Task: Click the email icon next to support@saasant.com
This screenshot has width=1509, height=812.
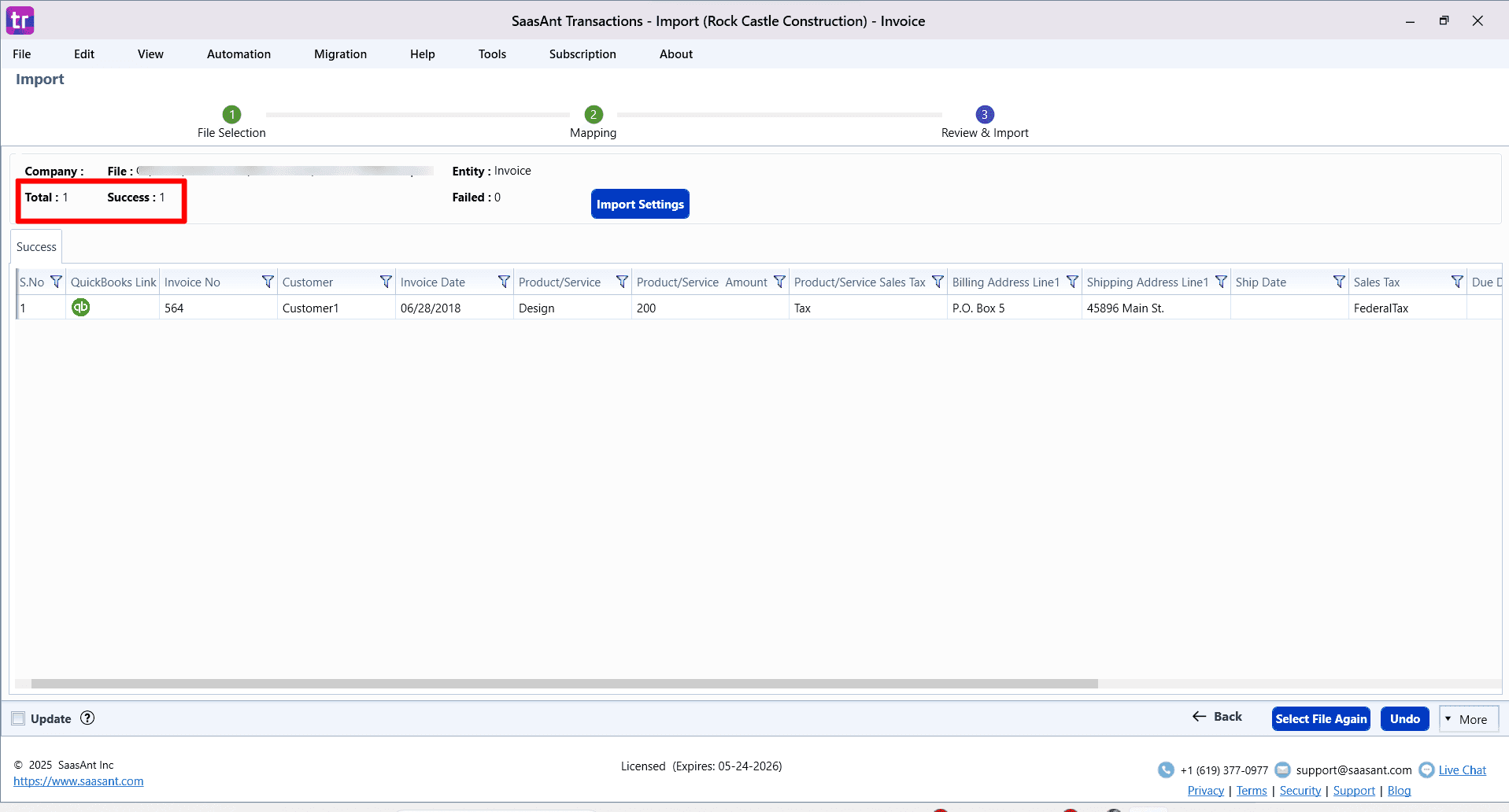Action: [x=1283, y=770]
